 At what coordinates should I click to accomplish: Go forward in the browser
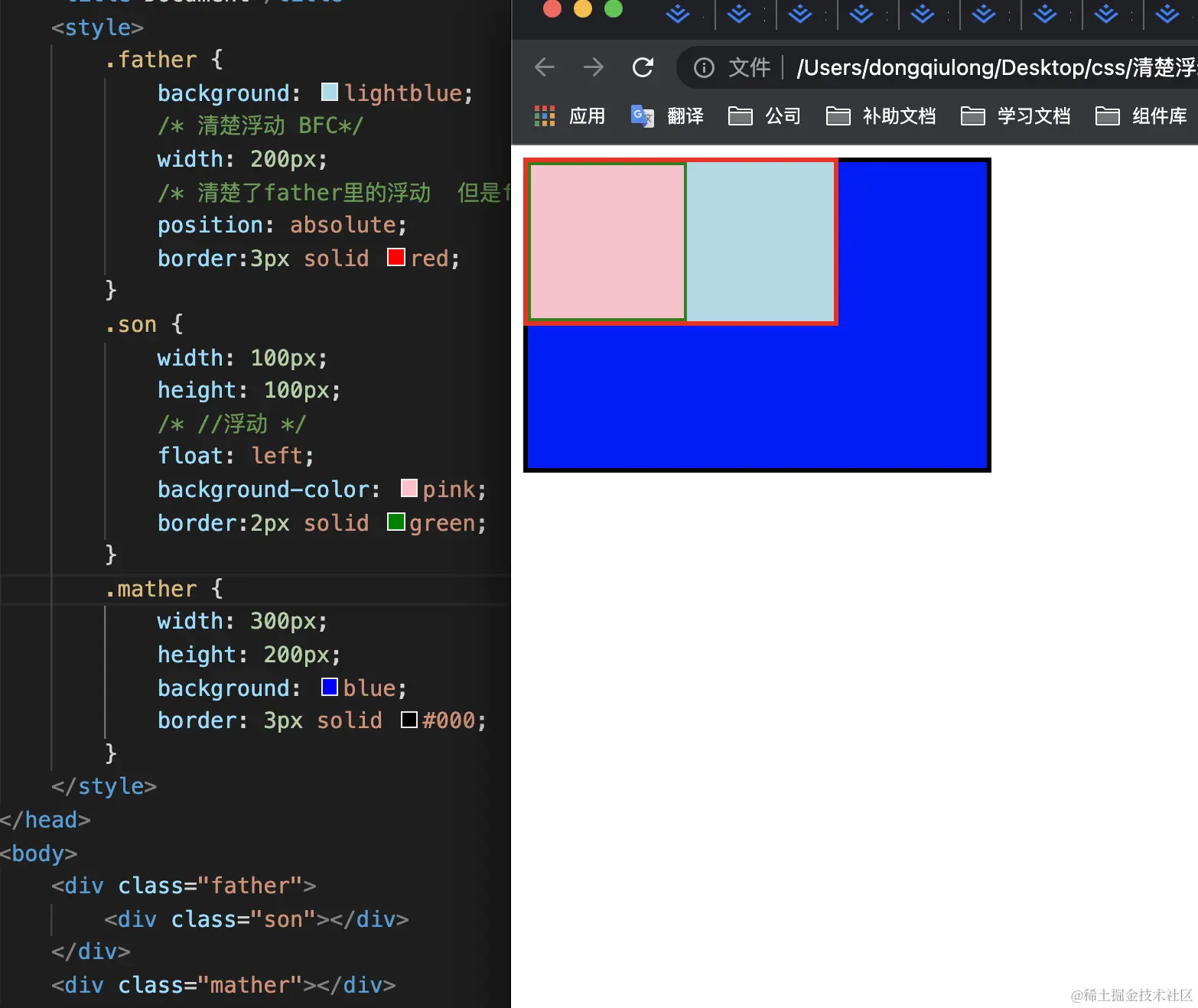tap(594, 67)
